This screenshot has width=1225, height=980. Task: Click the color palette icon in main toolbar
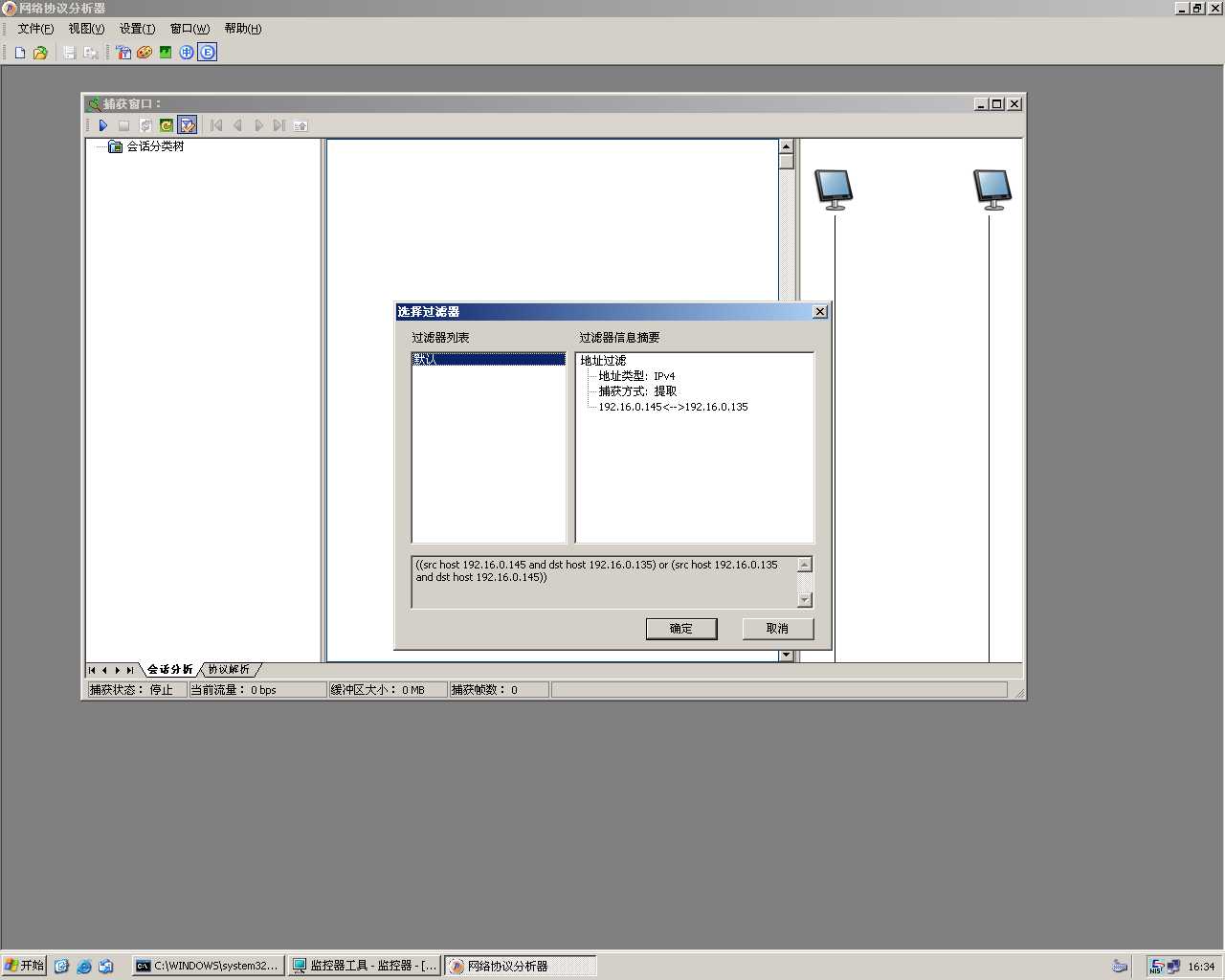[x=145, y=53]
